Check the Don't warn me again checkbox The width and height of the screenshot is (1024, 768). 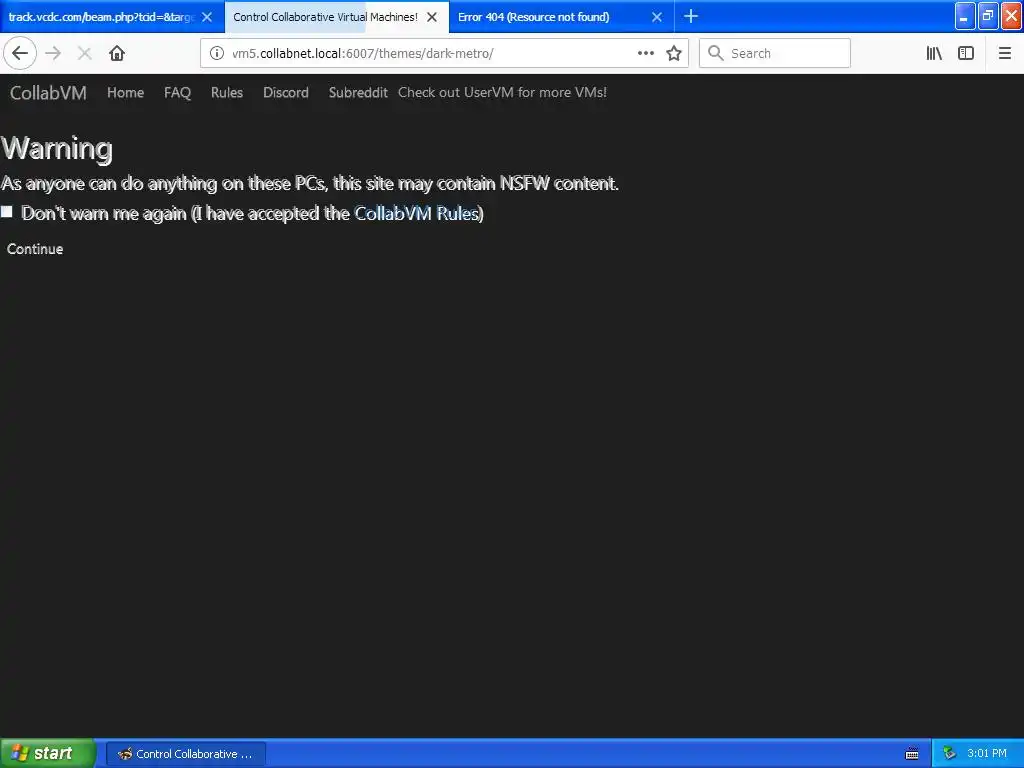(x=7, y=211)
